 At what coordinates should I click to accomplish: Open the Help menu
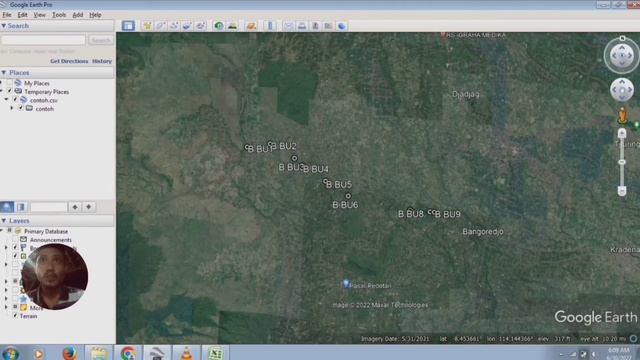(95, 15)
